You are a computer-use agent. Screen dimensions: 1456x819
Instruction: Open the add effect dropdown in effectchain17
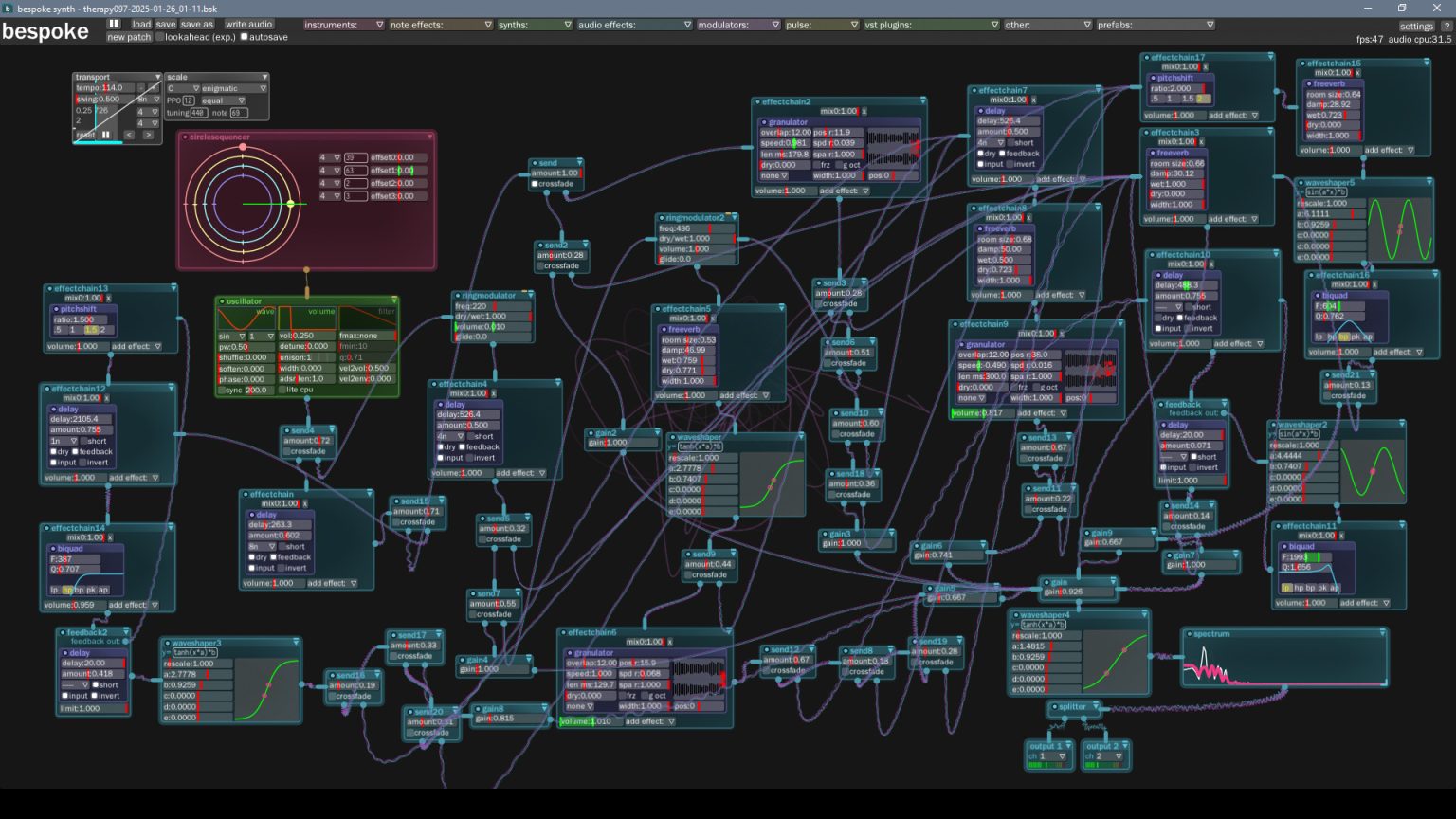[1234, 116]
